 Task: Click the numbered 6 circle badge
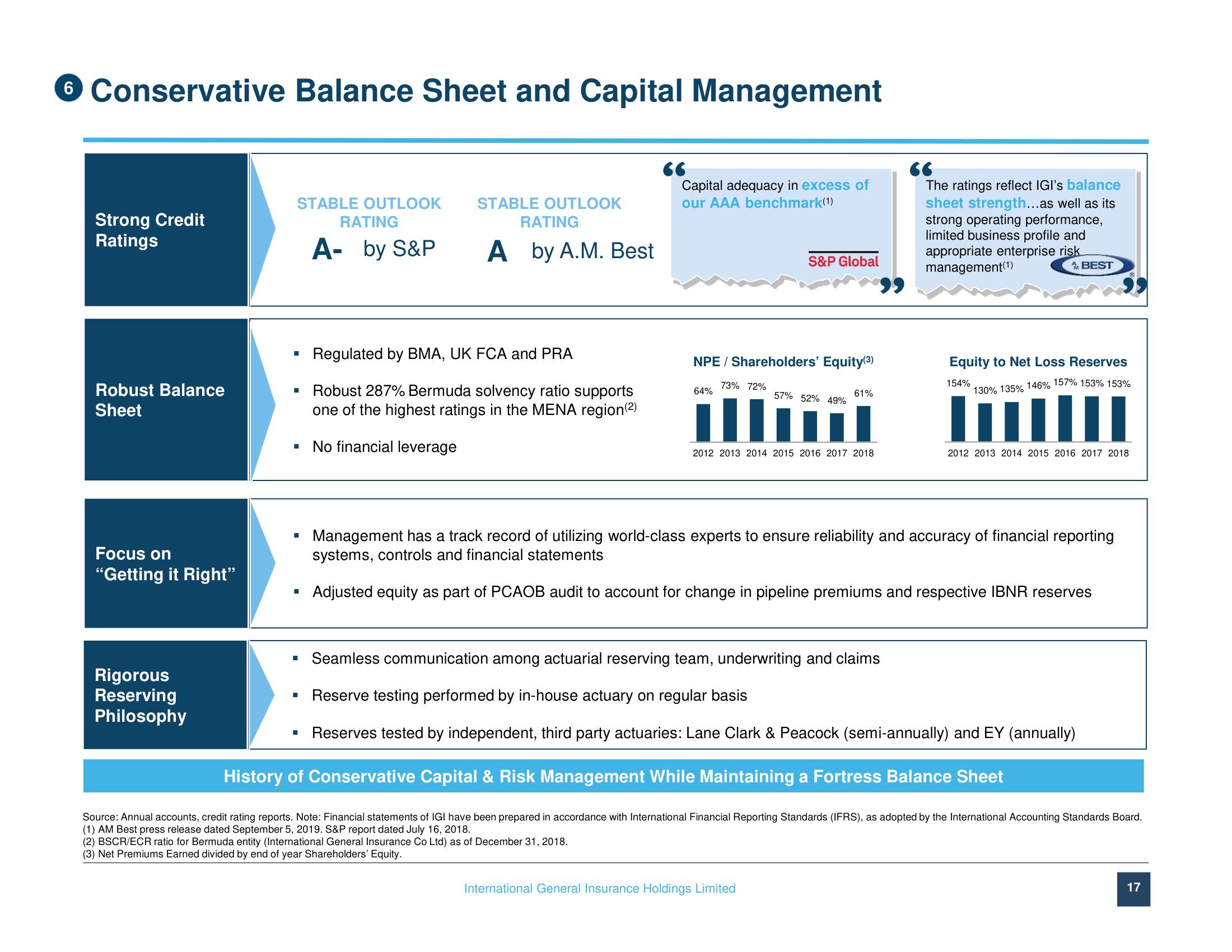(68, 88)
